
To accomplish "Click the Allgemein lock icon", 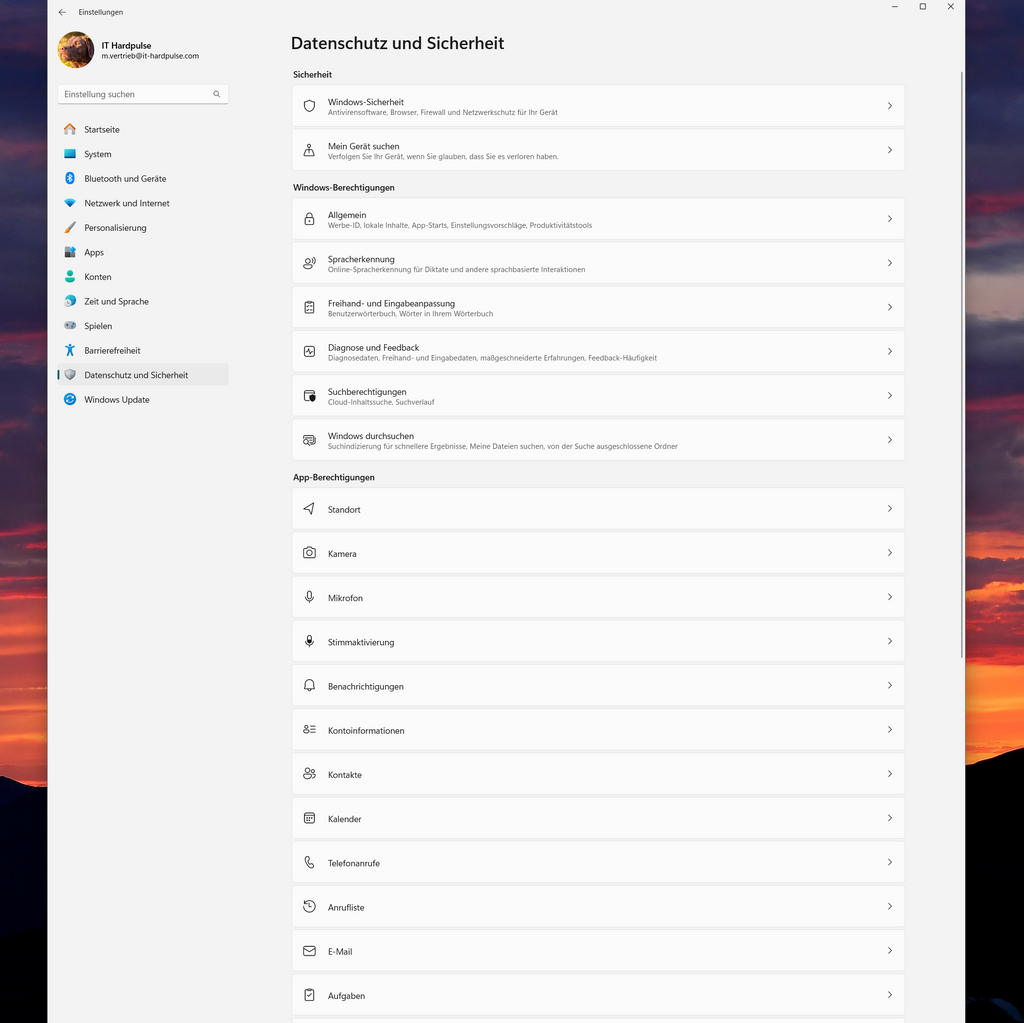I will (x=309, y=219).
